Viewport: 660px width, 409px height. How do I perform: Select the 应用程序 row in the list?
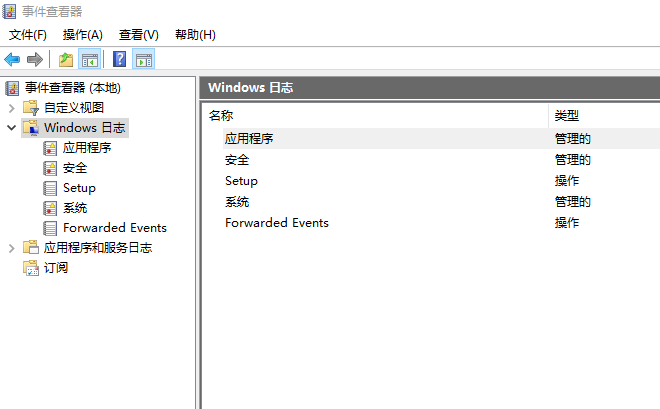point(441,138)
